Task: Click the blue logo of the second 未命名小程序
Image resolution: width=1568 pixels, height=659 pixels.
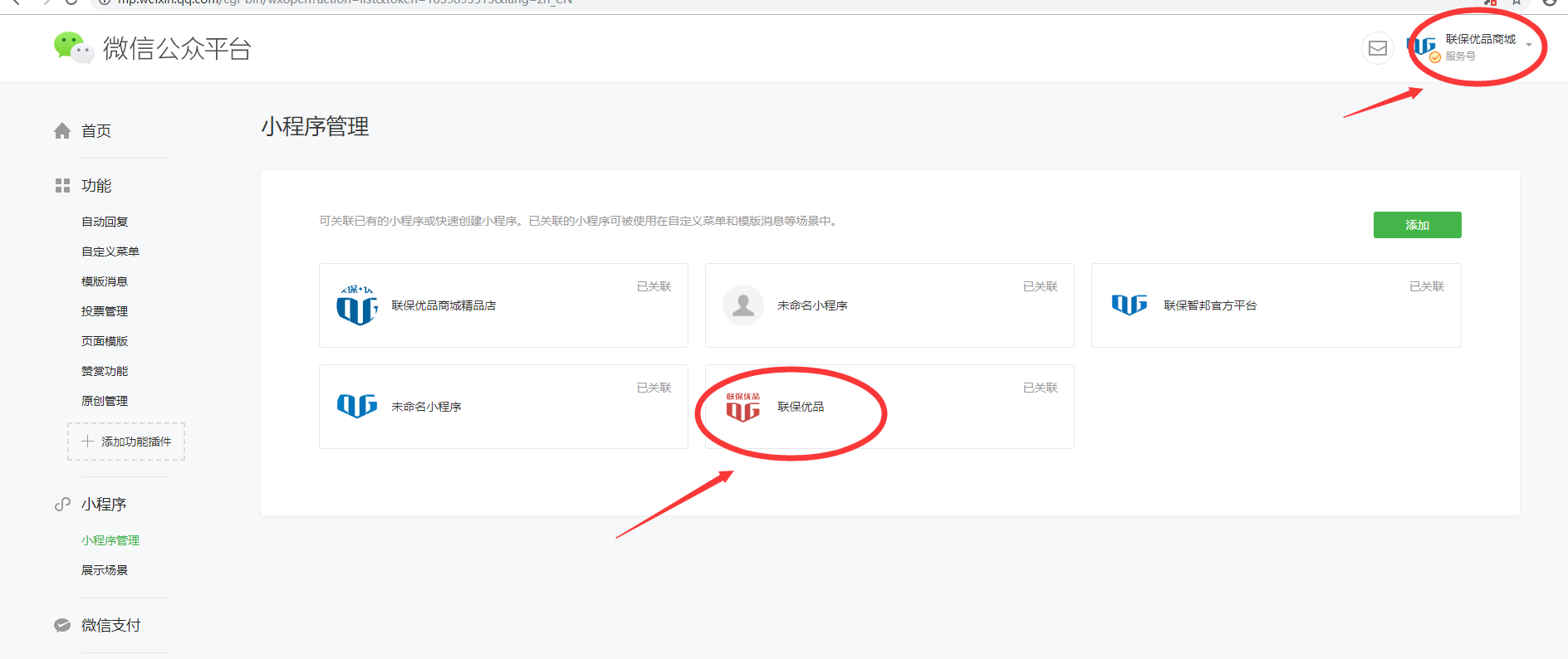Action: pyautogui.click(x=357, y=406)
